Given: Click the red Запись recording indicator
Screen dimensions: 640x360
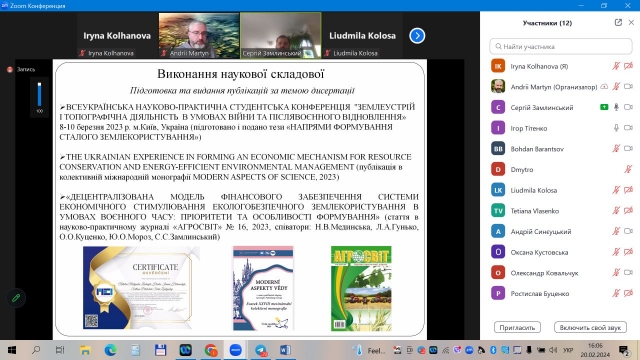Looking at the screenshot, I should [x=10, y=69].
